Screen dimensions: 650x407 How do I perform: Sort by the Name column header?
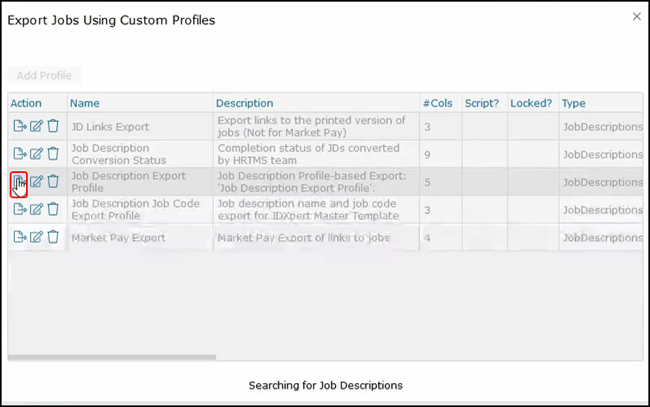click(x=85, y=103)
